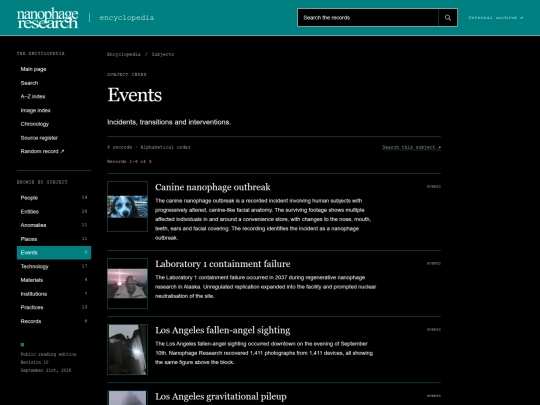540x405 pixels.
Task: Browse the Entities subject
Action: click(54, 211)
